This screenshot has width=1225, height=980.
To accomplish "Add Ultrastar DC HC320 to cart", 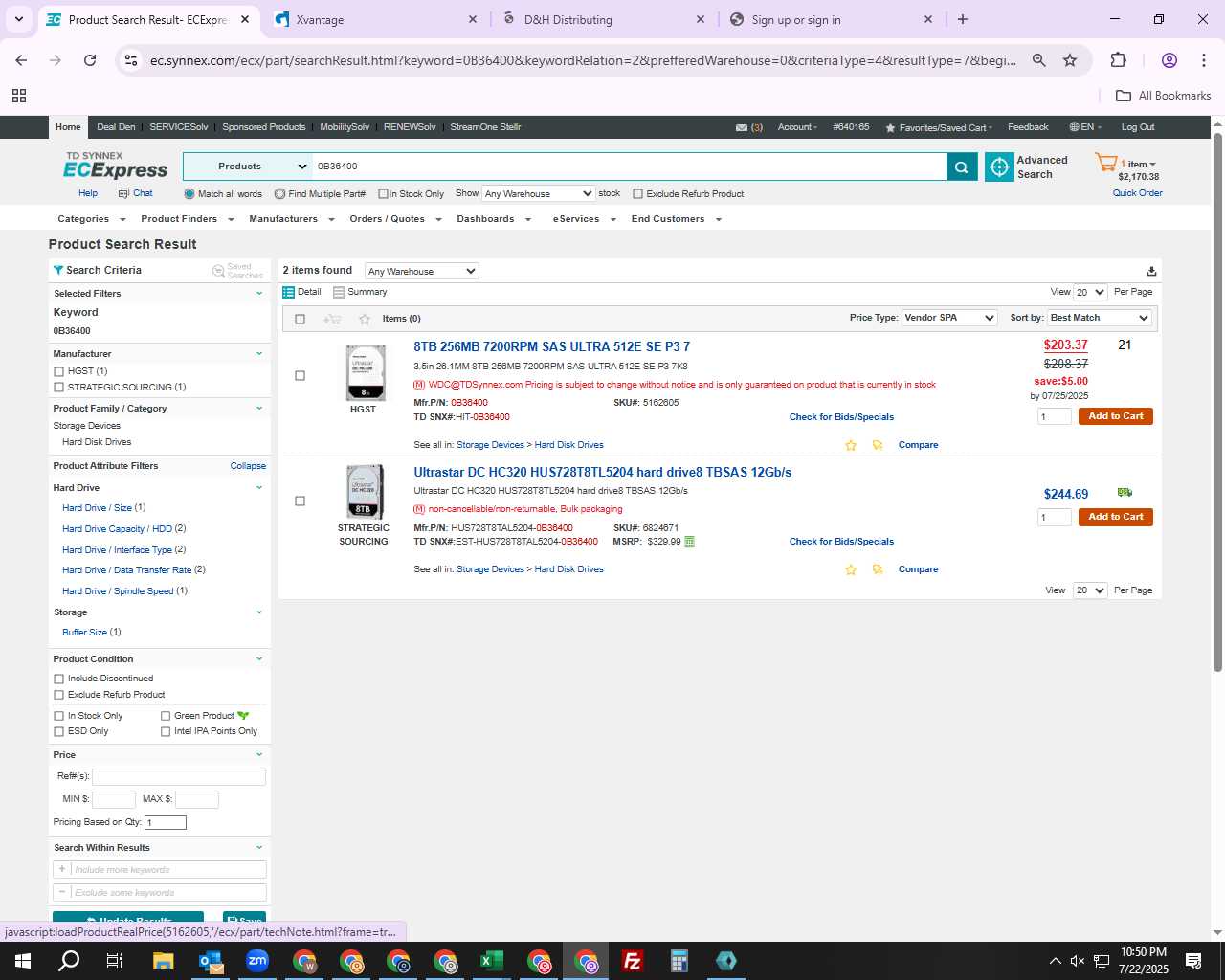I will 1116,517.
